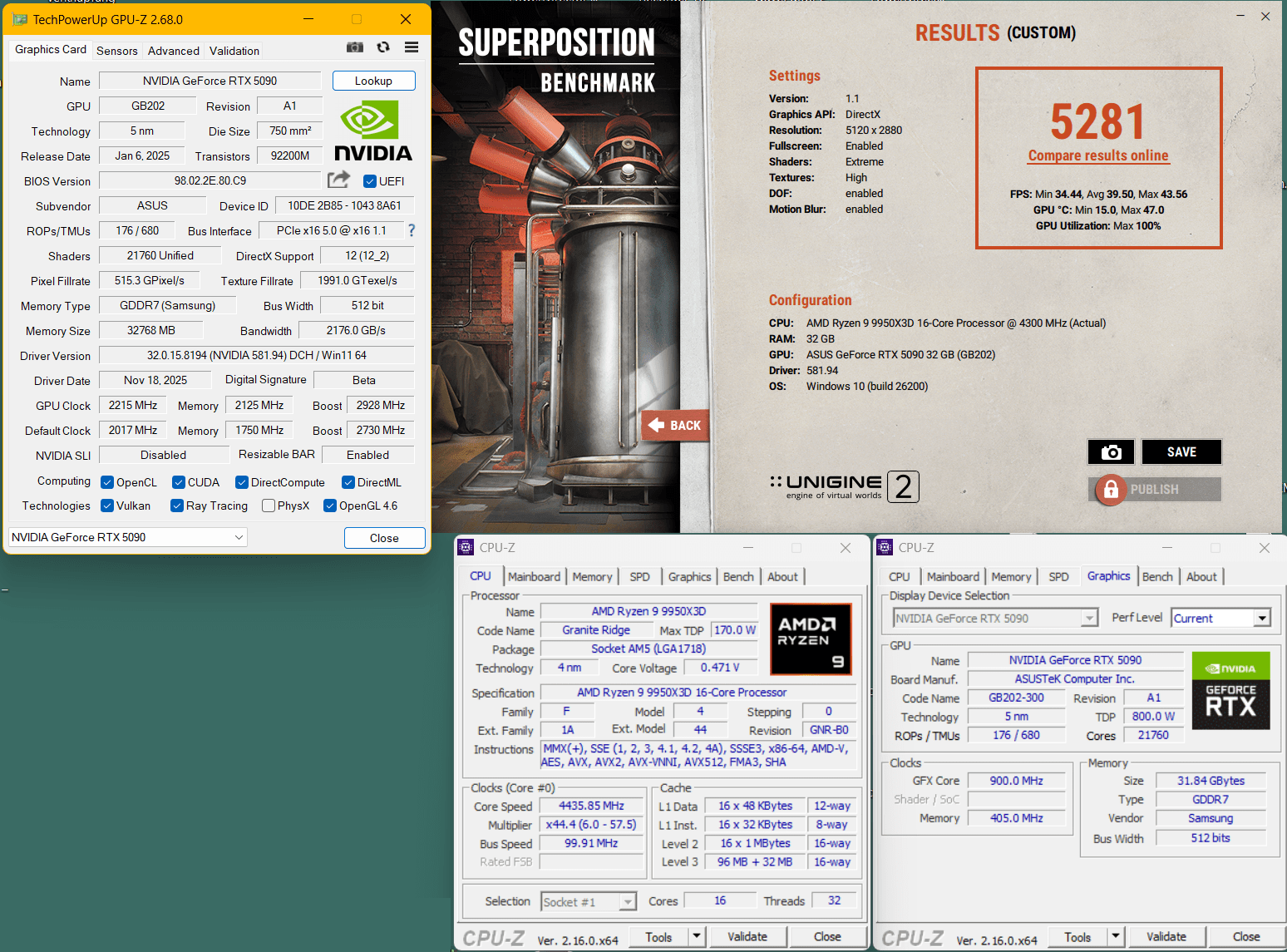Open Bench tab in right CPU-Z
The height and width of the screenshot is (952, 1287).
[1157, 576]
